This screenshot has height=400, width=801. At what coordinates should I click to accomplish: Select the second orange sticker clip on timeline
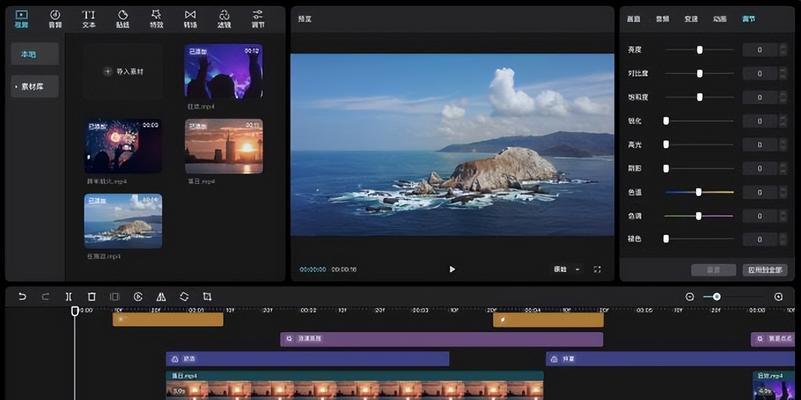pyautogui.click(x=548, y=320)
